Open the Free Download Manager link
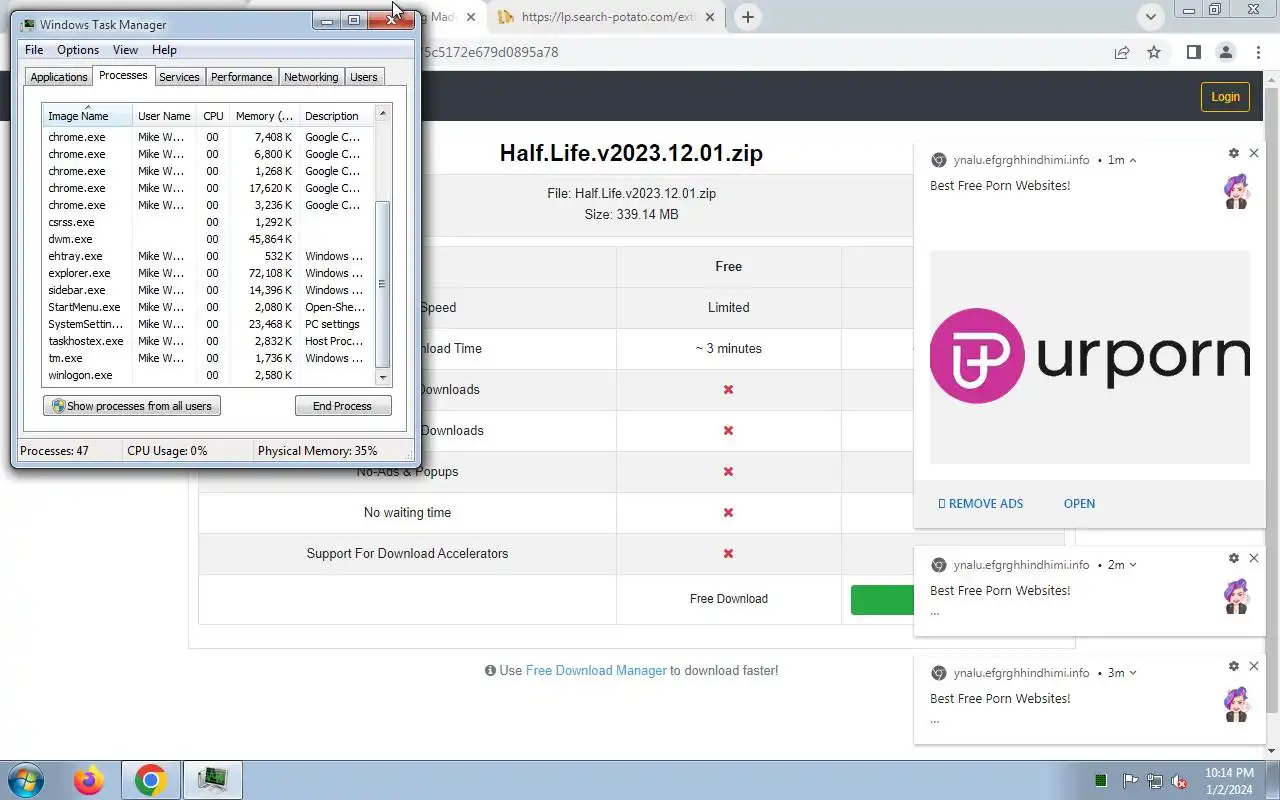1280x800 pixels. click(x=596, y=671)
